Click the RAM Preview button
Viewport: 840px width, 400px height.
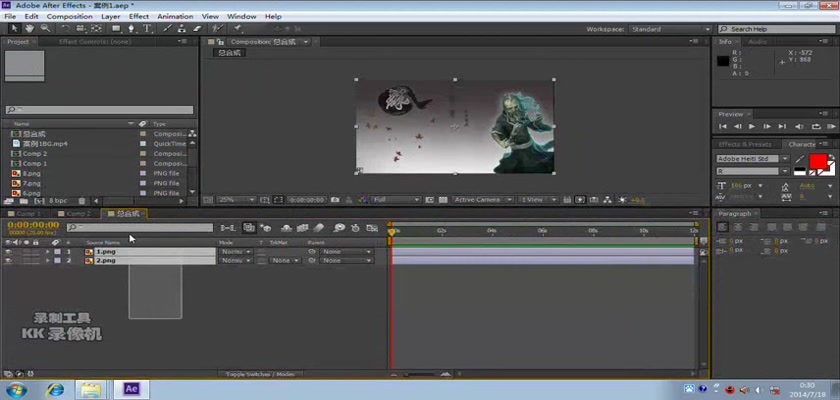click(831, 126)
